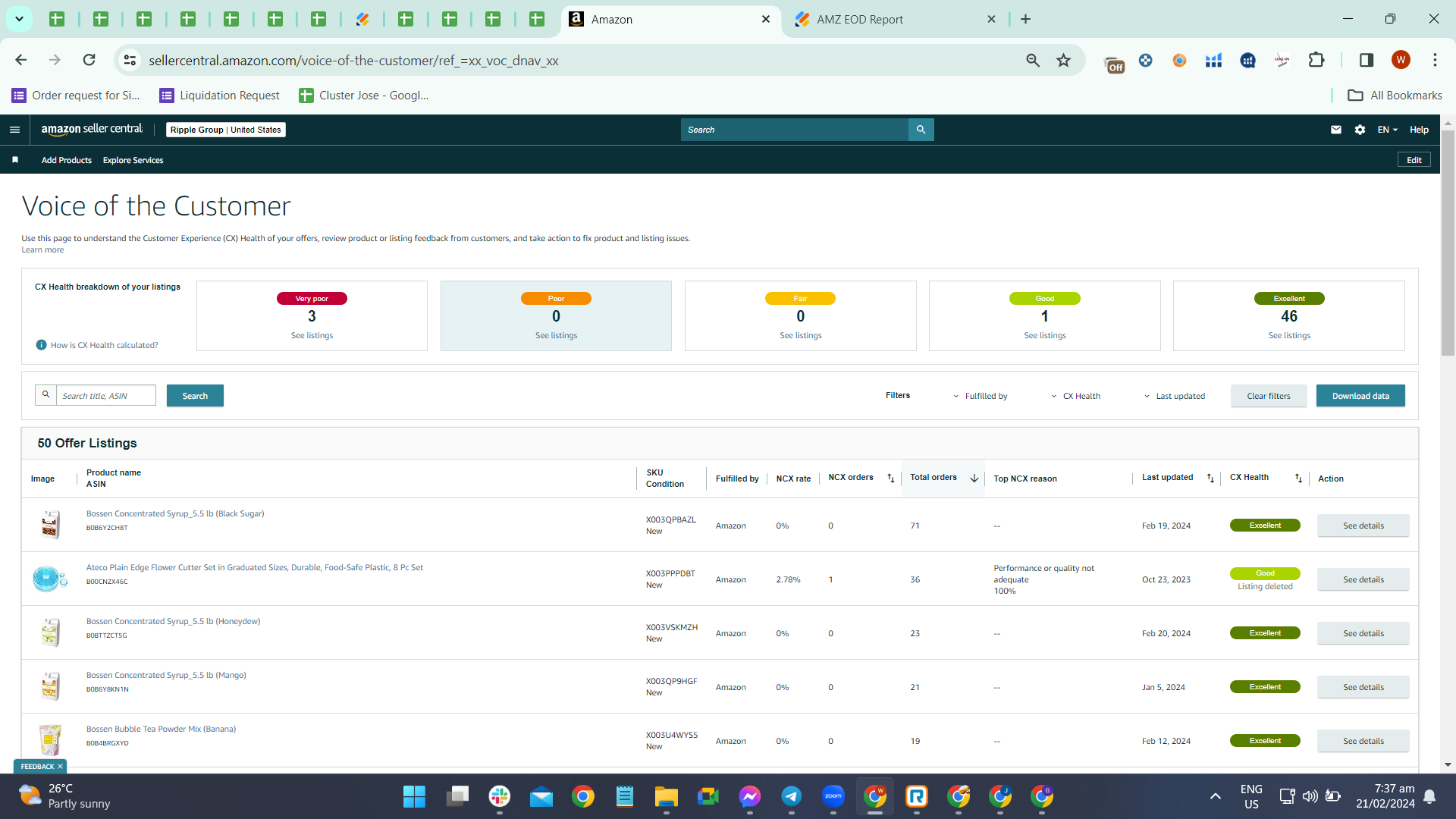Open the Liquidation Request bookmark
The width and height of the screenshot is (1456, 819).
pos(220,96)
